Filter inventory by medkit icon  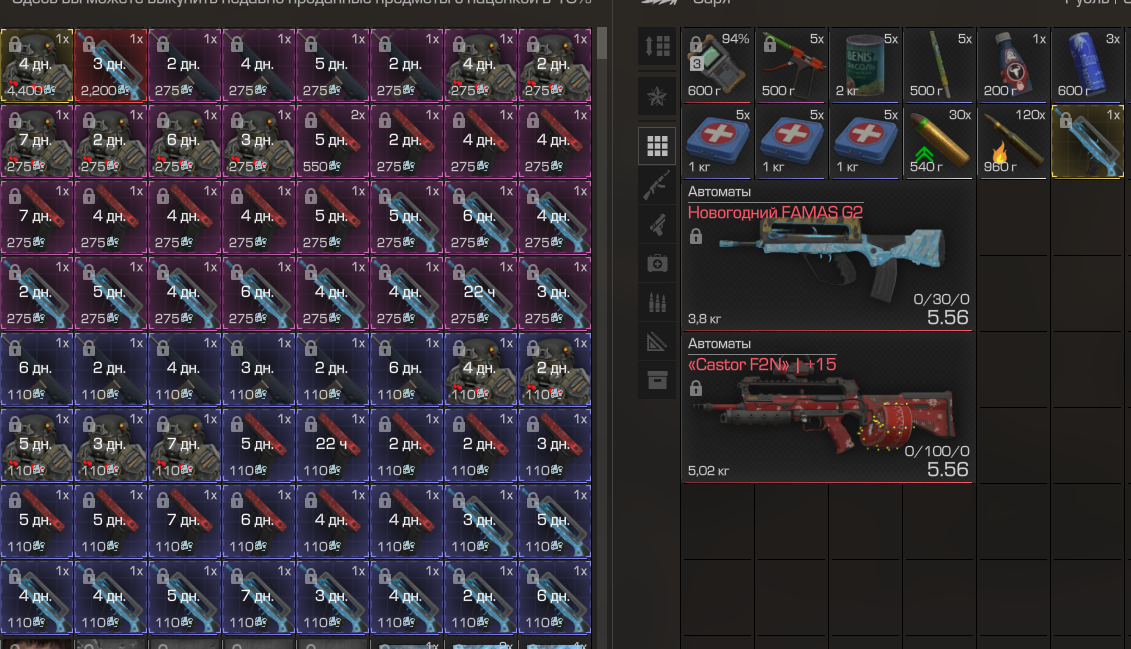click(657, 264)
